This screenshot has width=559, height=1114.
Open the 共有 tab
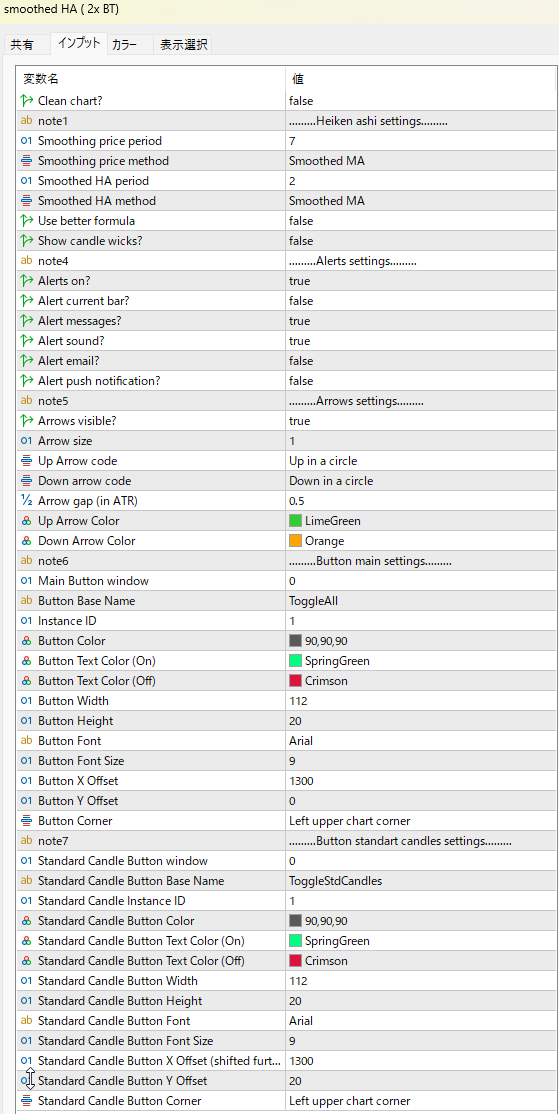tap(21, 45)
